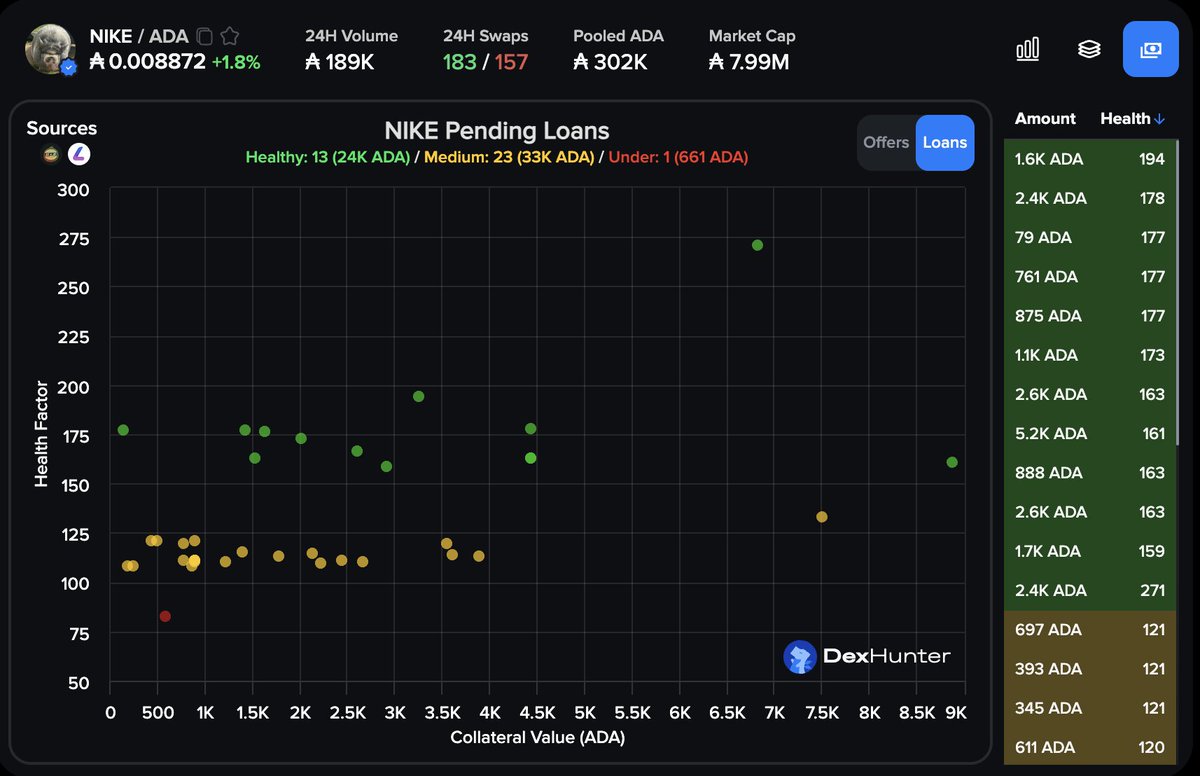Click the 157 sell swaps count
This screenshot has height=776, width=1200.
511,62
